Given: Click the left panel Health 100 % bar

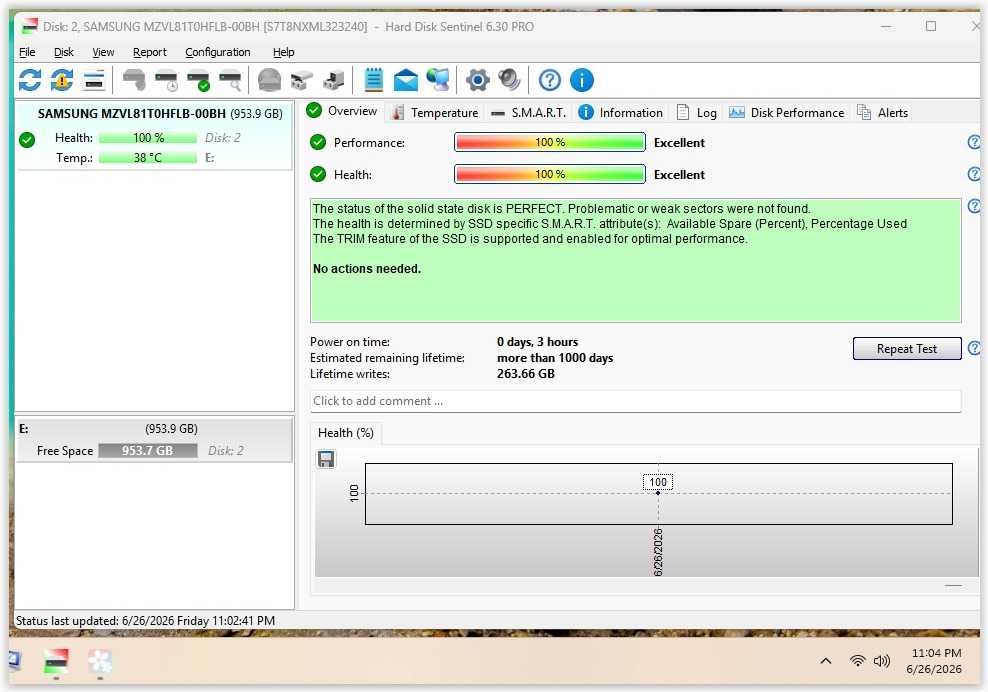Looking at the screenshot, I should (148, 137).
